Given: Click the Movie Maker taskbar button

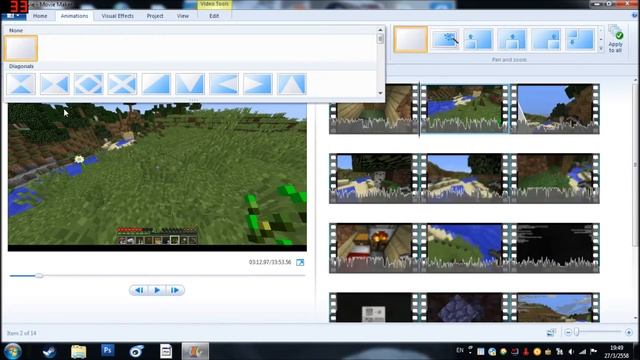Looking at the screenshot, I should 195,351.
